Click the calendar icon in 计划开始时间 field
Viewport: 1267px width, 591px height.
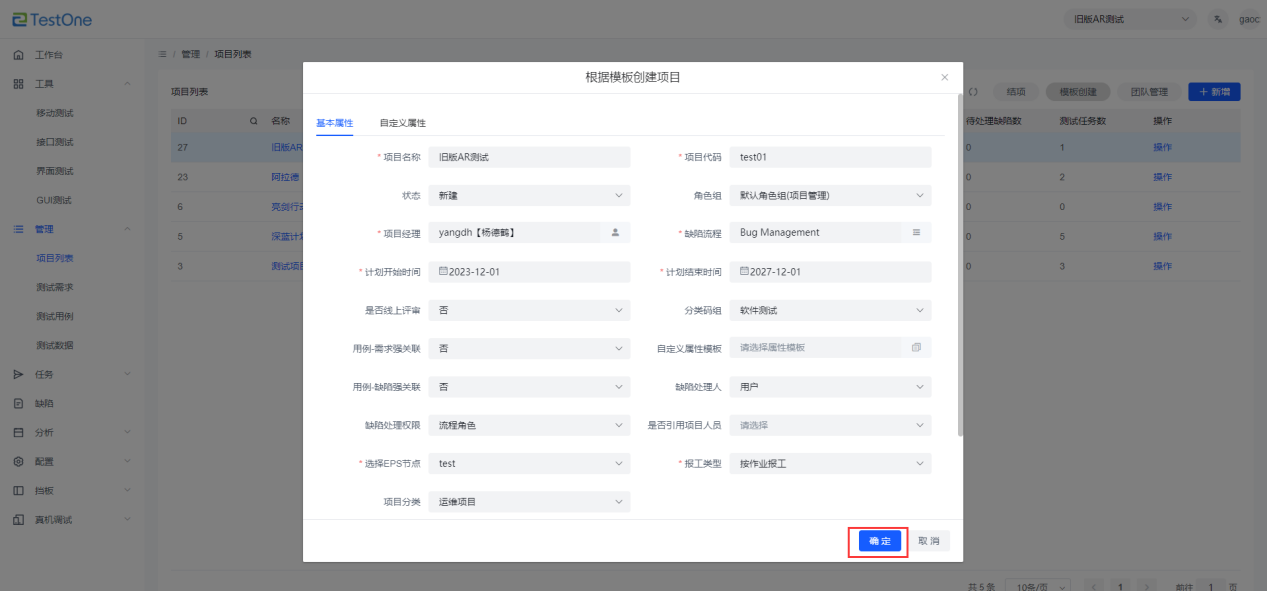point(444,271)
